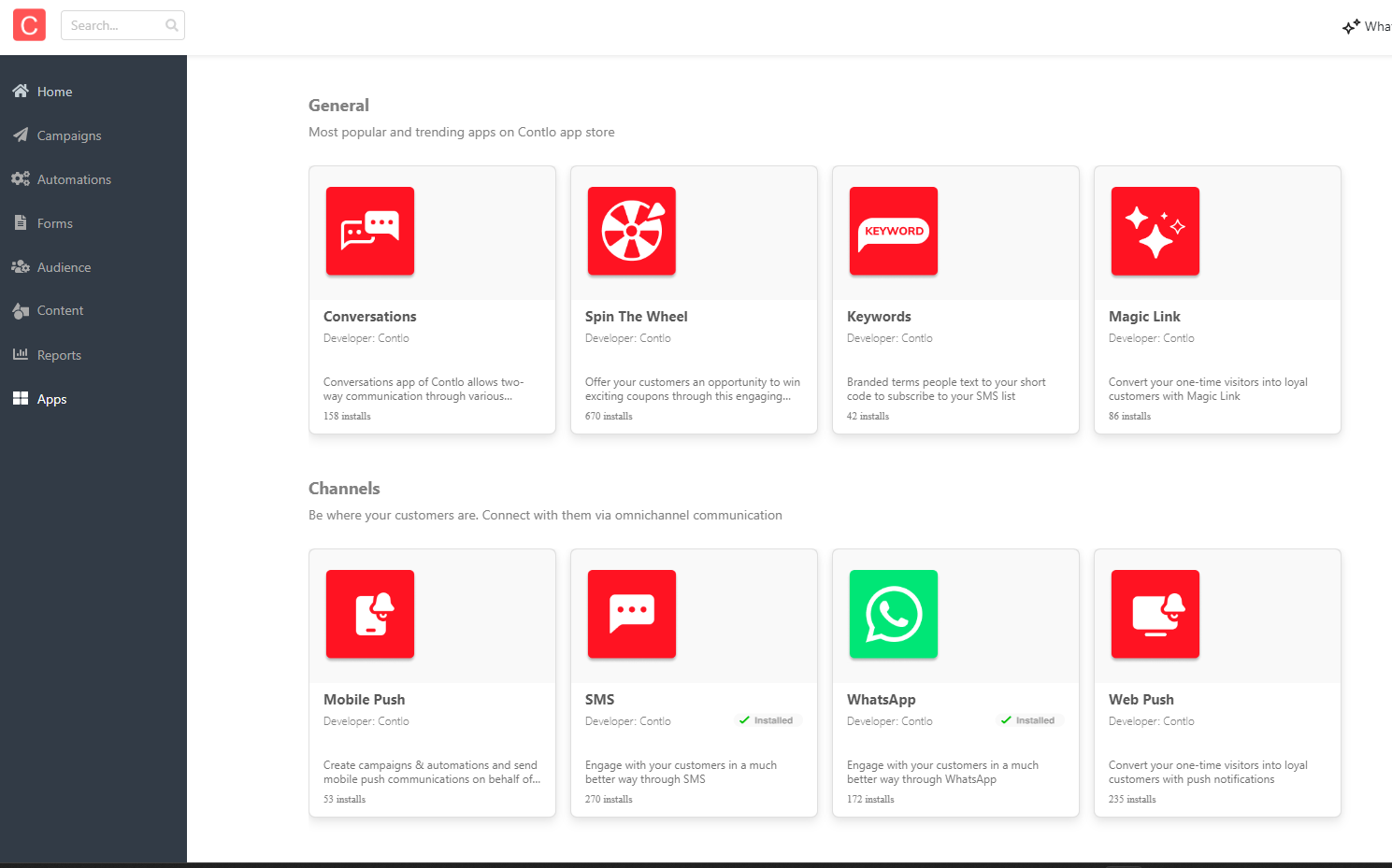
Task: Click the Forms document icon
Action: tap(21, 222)
